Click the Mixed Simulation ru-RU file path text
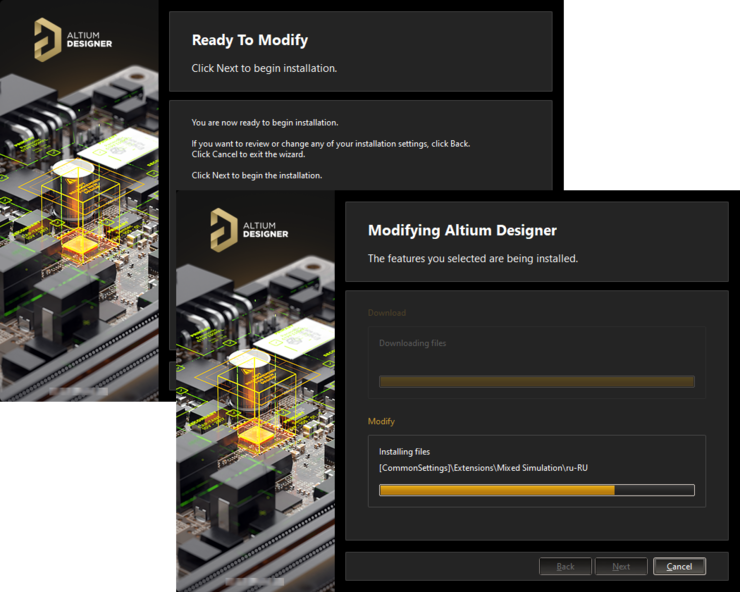 483,468
